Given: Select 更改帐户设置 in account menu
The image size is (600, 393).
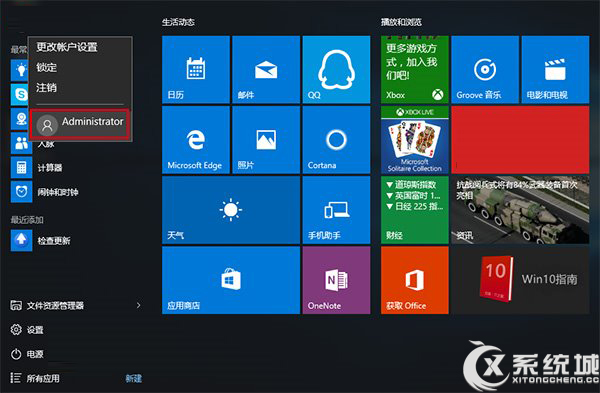Looking at the screenshot, I should pyautogui.click(x=67, y=47).
